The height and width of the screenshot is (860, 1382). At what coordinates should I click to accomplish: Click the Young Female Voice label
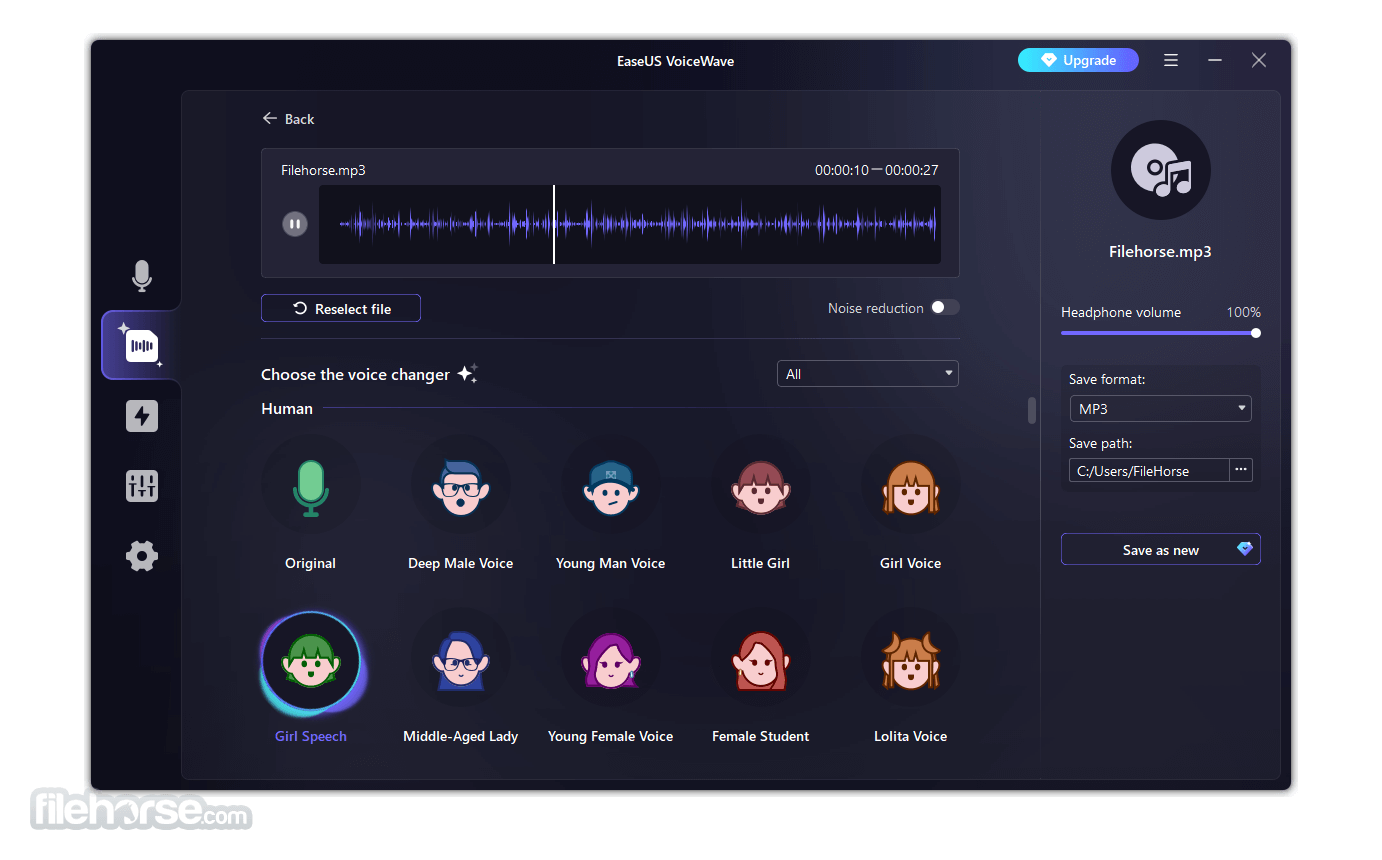[611, 737]
